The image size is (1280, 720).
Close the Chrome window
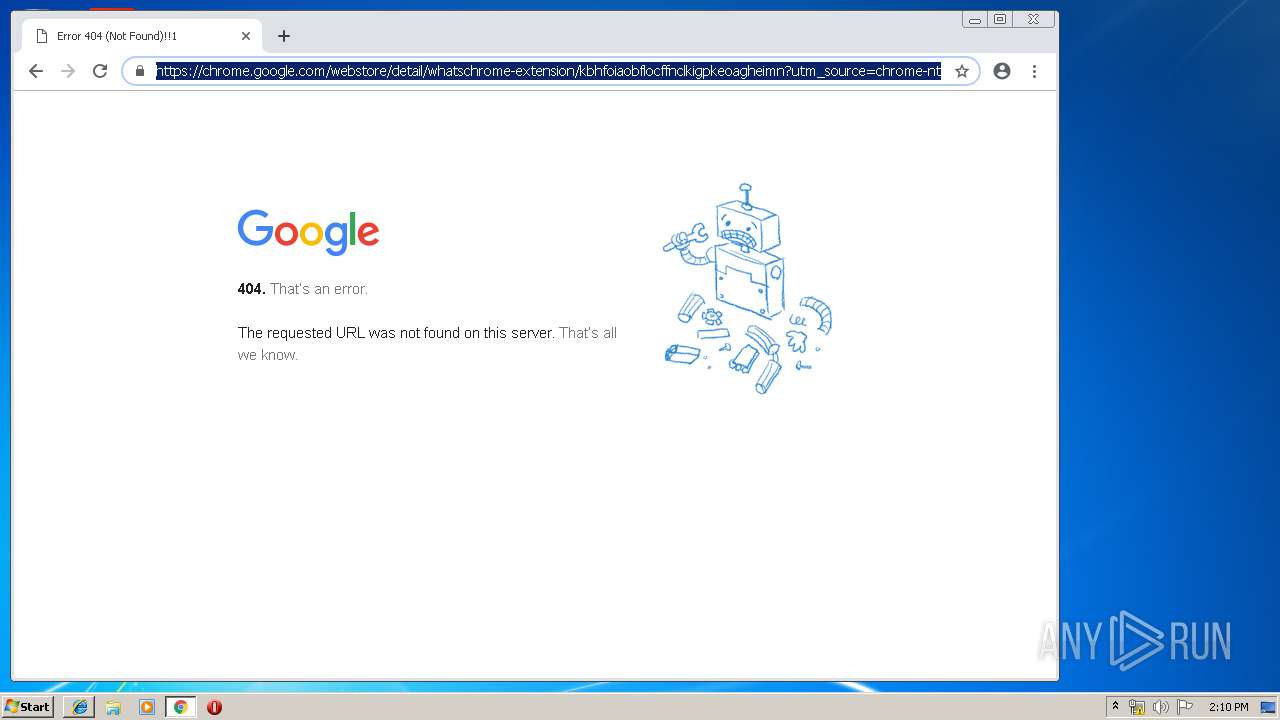coord(1034,19)
